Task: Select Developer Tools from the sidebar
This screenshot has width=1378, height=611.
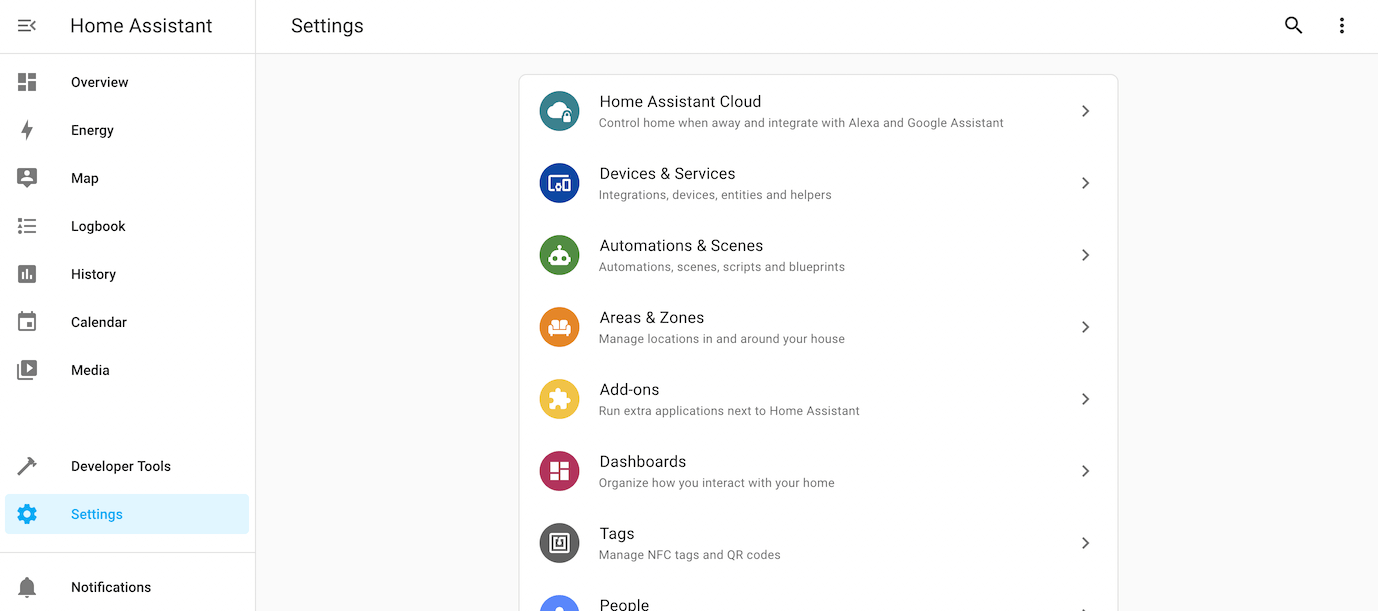Action: (120, 466)
